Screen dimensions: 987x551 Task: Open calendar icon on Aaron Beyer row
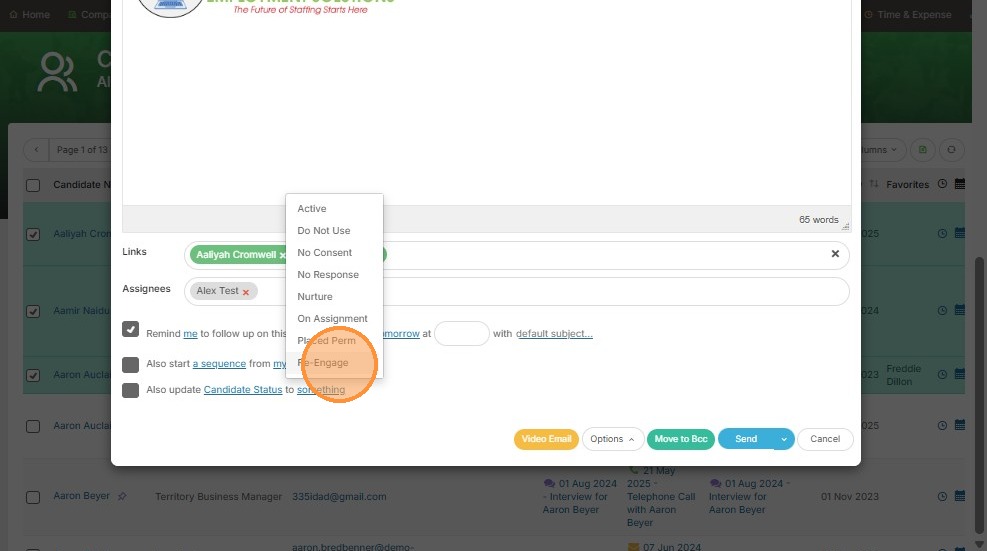[x=959, y=496]
